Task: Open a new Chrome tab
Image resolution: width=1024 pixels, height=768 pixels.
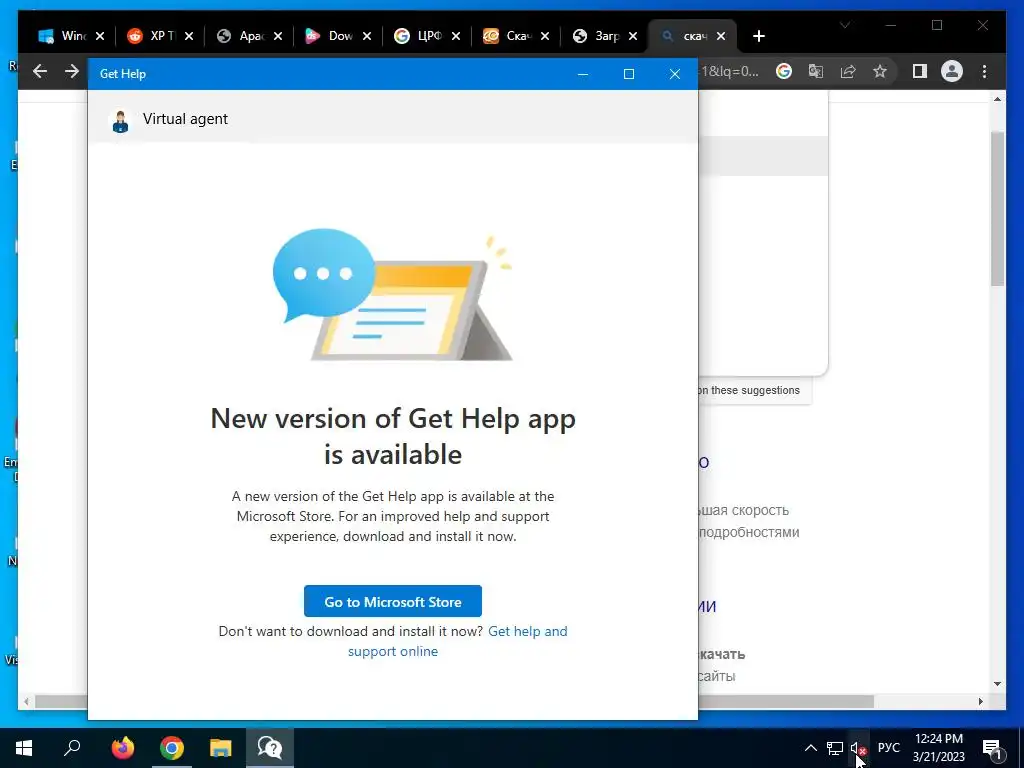Action: (759, 36)
